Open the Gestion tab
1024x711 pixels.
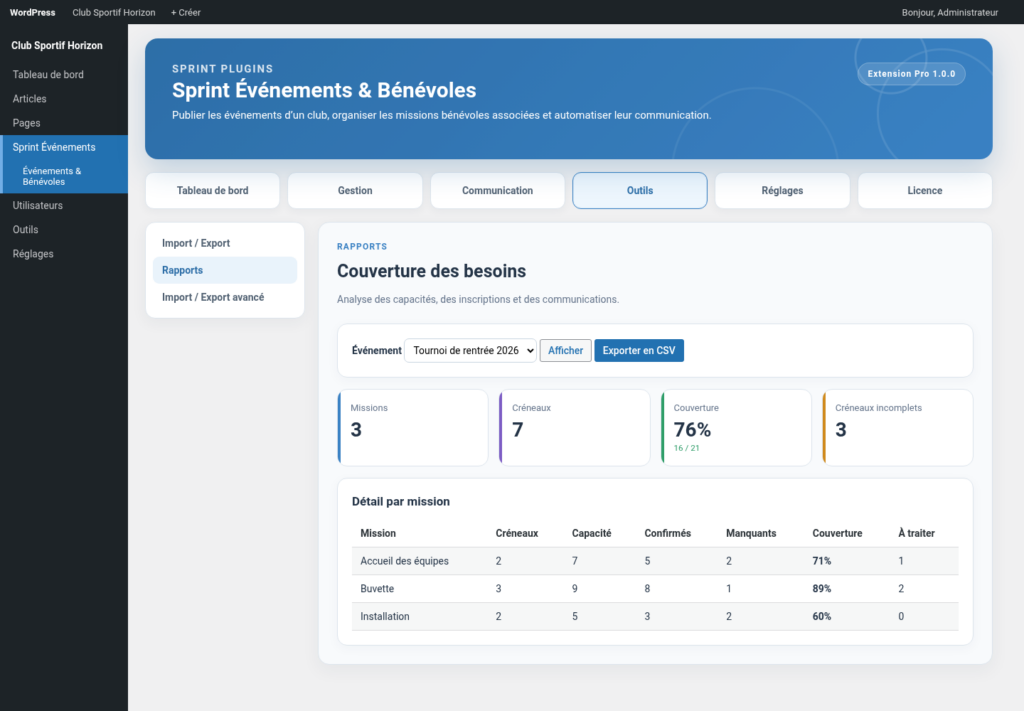click(355, 191)
